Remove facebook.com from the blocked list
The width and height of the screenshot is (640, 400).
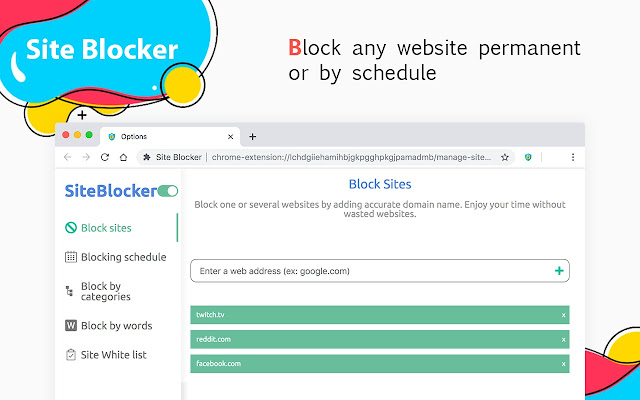tap(563, 364)
